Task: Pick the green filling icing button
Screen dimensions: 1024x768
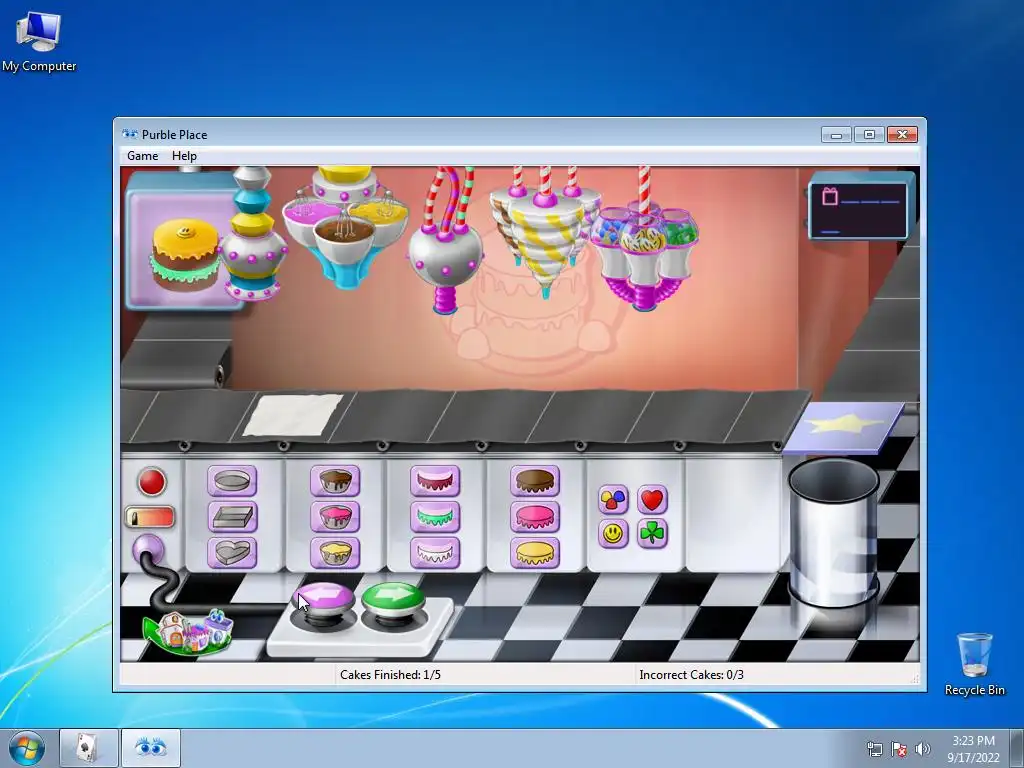Action: (435, 517)
